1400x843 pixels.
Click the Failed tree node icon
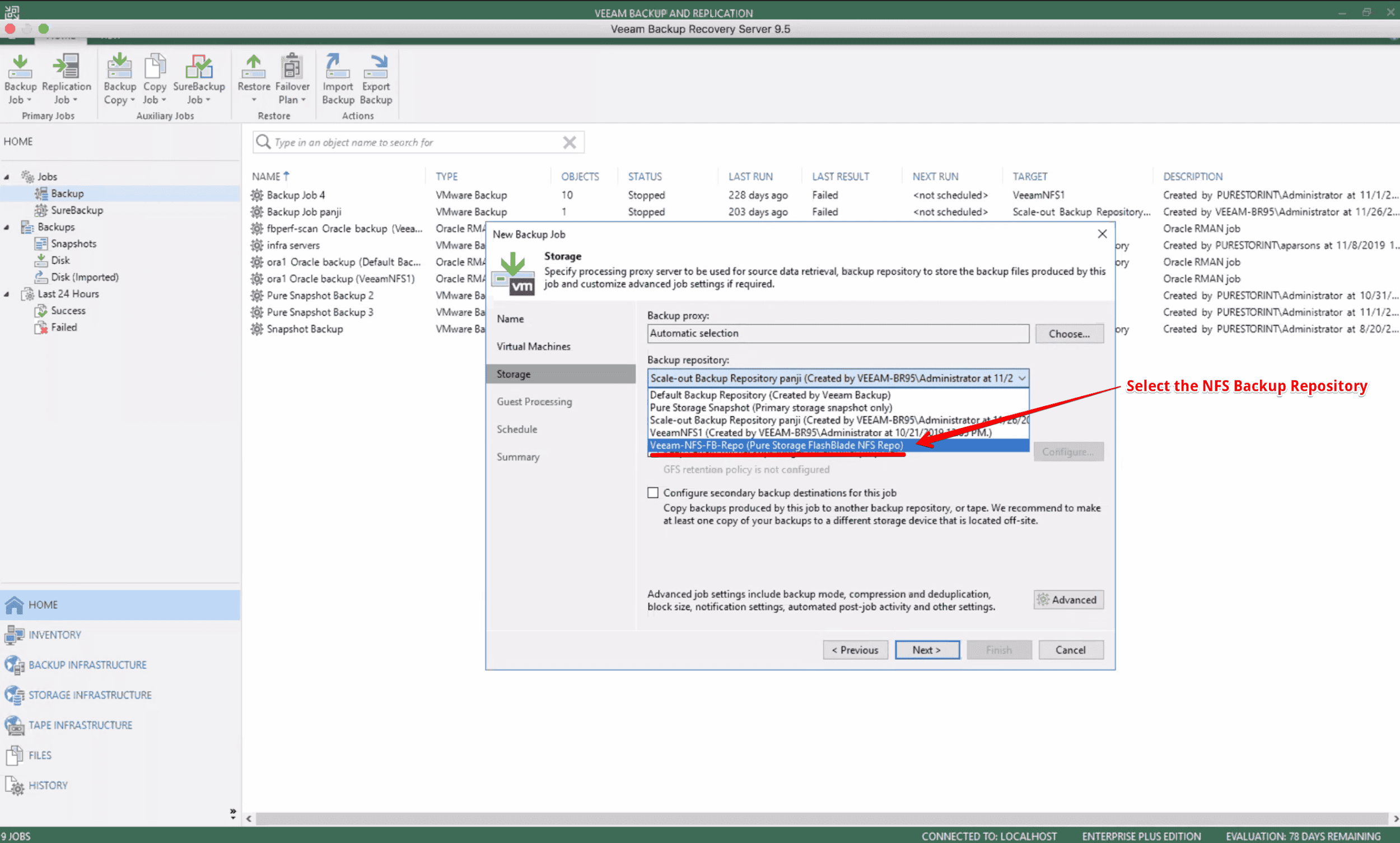tap(41, 328)
